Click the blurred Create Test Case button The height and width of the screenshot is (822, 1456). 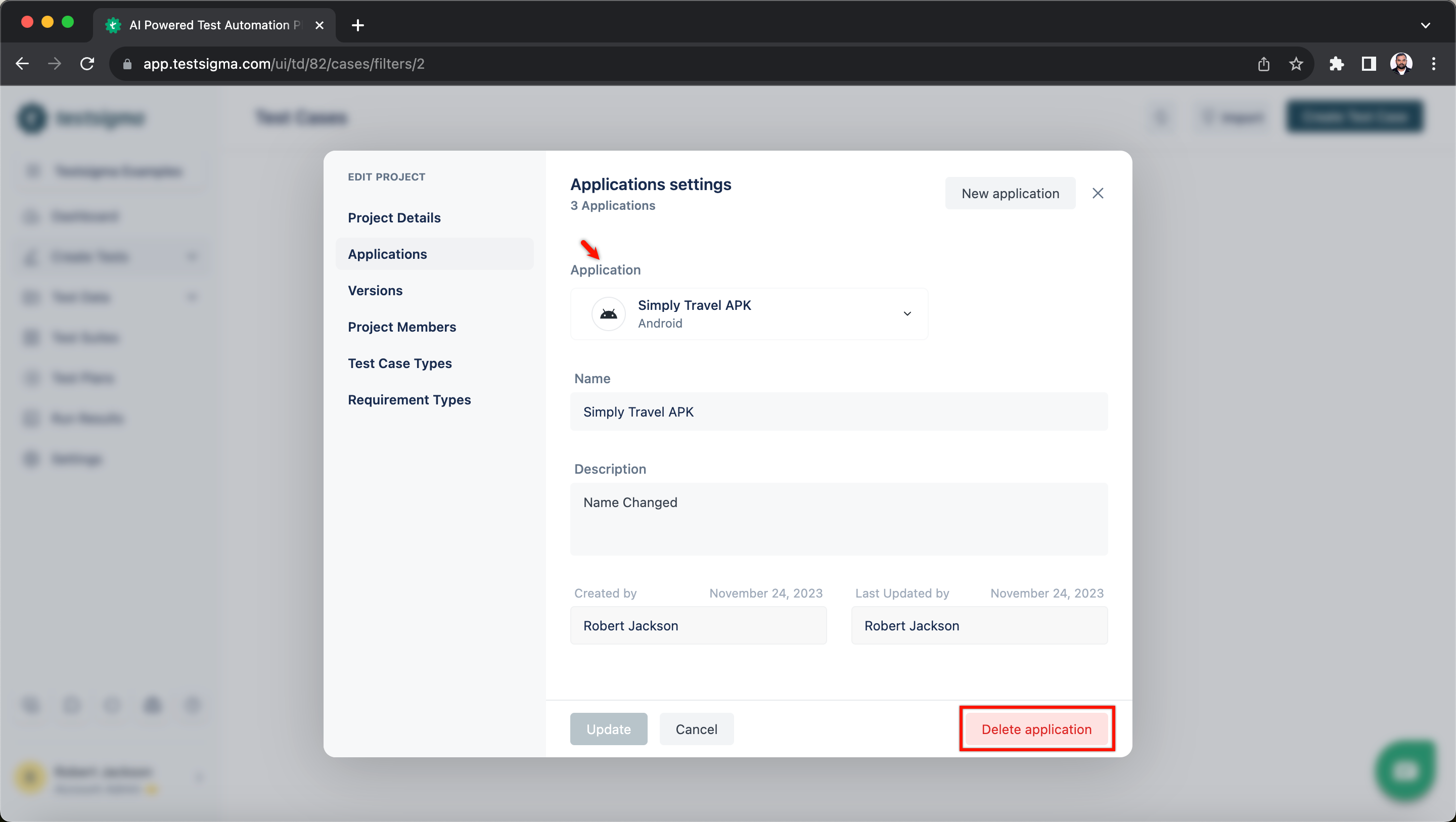1354,117
